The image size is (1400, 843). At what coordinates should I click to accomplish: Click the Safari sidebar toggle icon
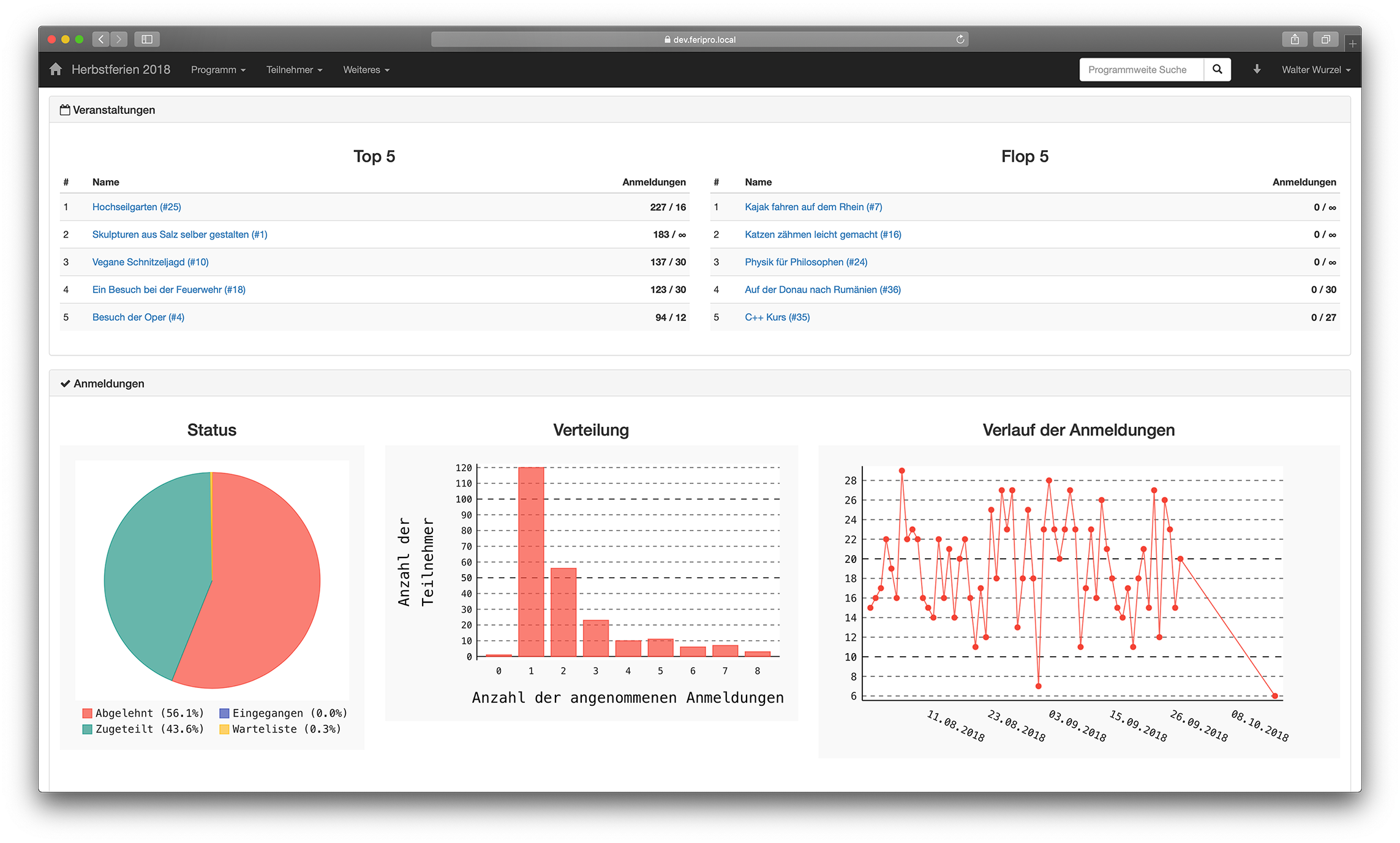point(147,39)
